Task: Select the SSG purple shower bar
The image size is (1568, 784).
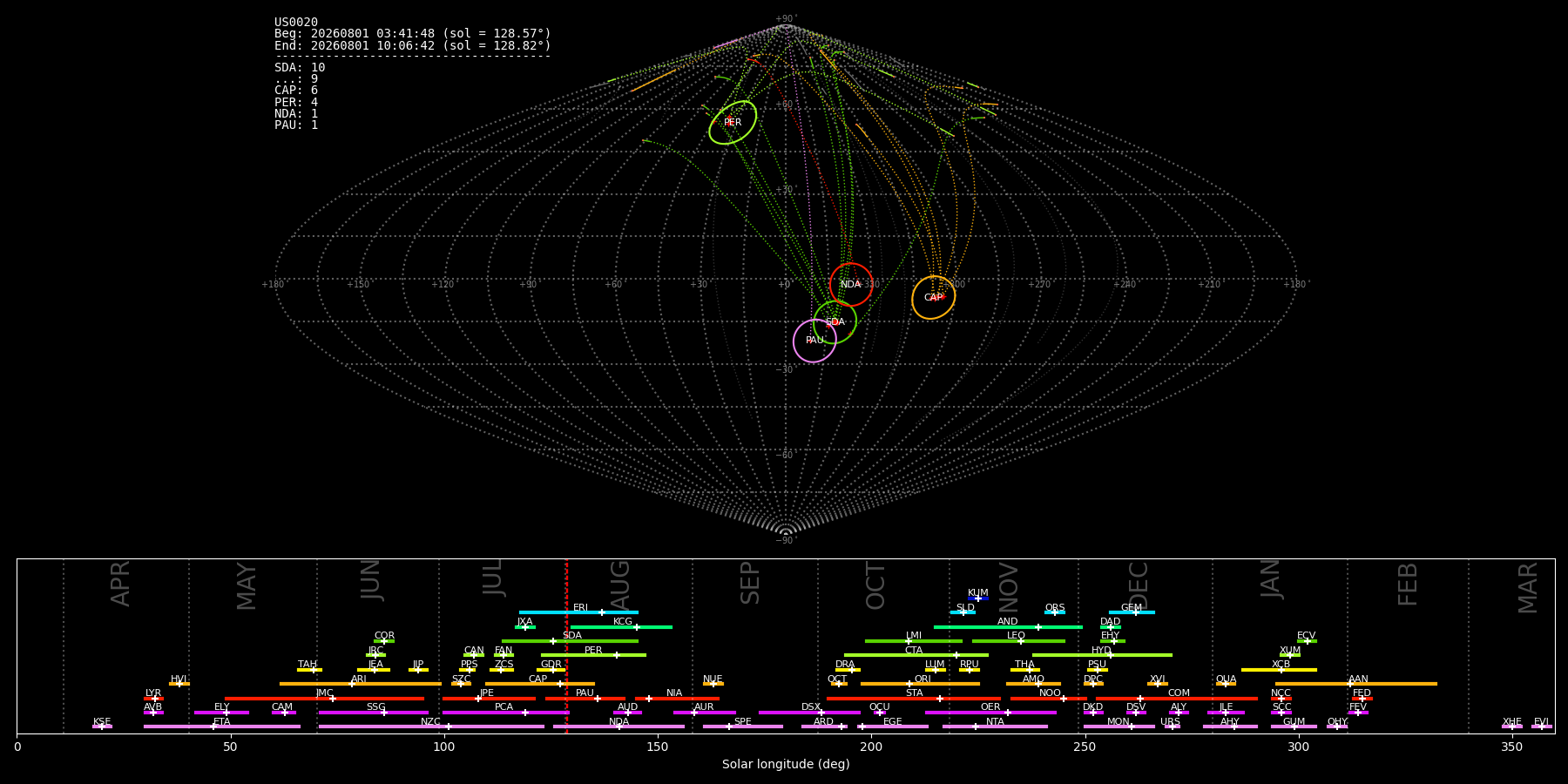Action: [374, 713]
